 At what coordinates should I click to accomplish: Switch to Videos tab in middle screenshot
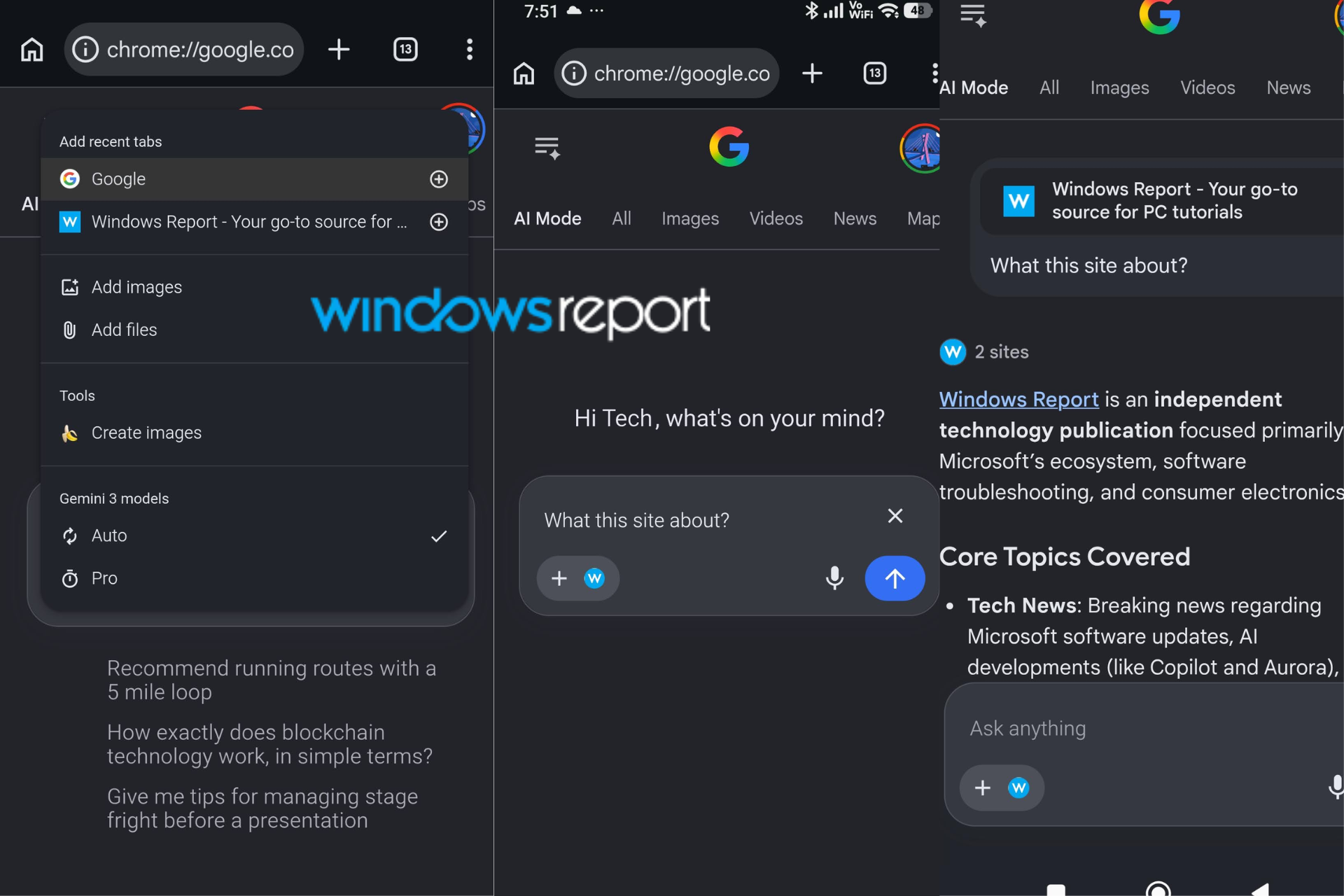click(x=776, y=219)
